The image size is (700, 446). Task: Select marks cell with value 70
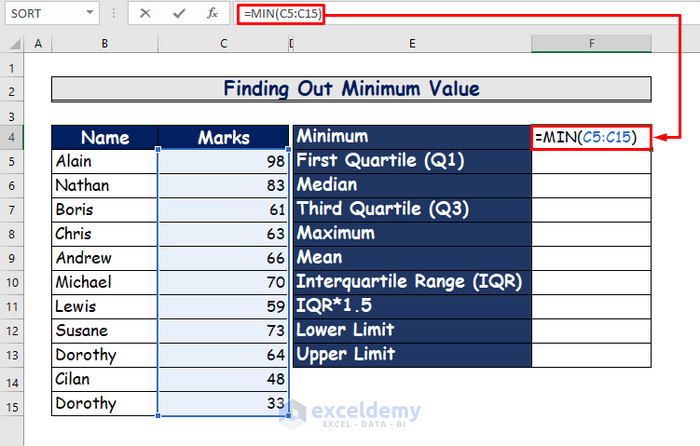click(224, 282)
